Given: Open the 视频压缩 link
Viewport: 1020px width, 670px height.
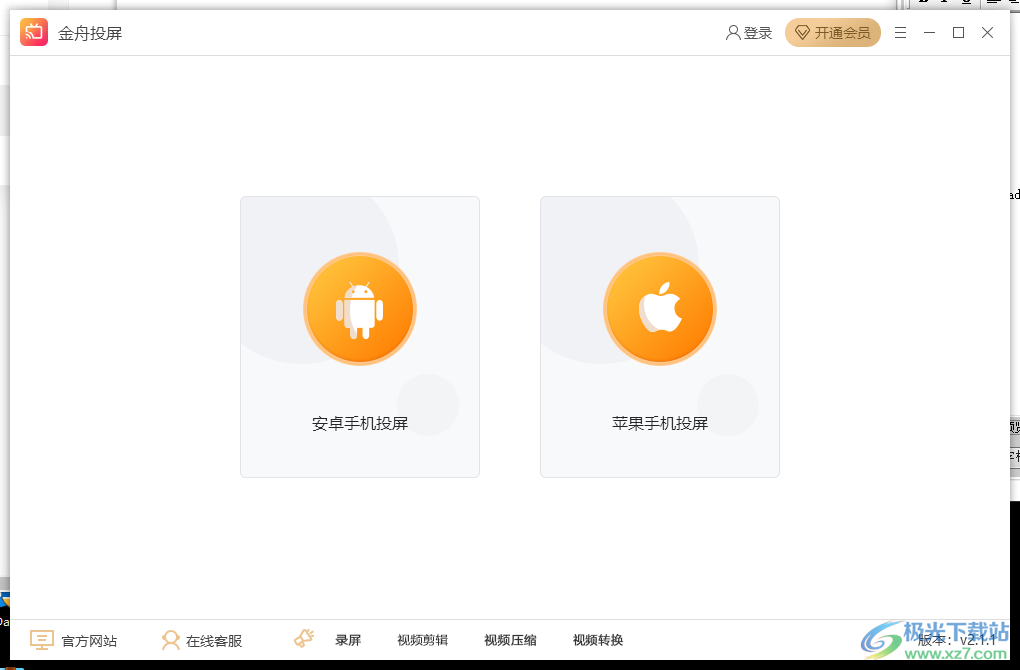Looking at the screenshot, I should 511,640.
